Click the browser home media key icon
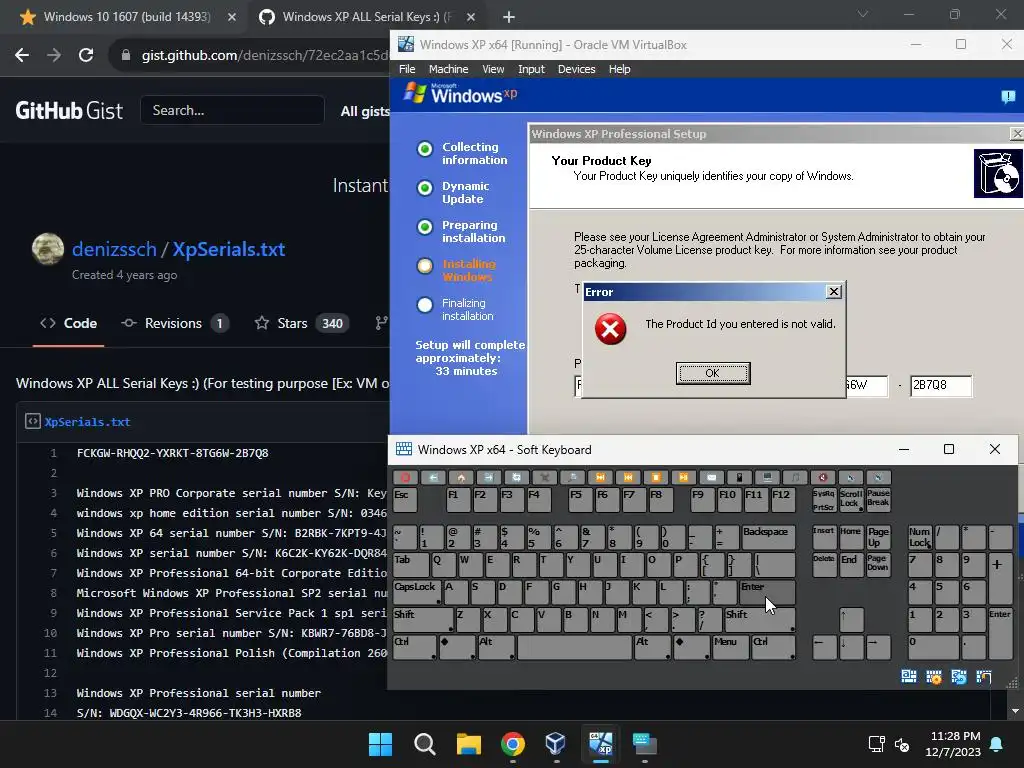 tap(460, 477)
